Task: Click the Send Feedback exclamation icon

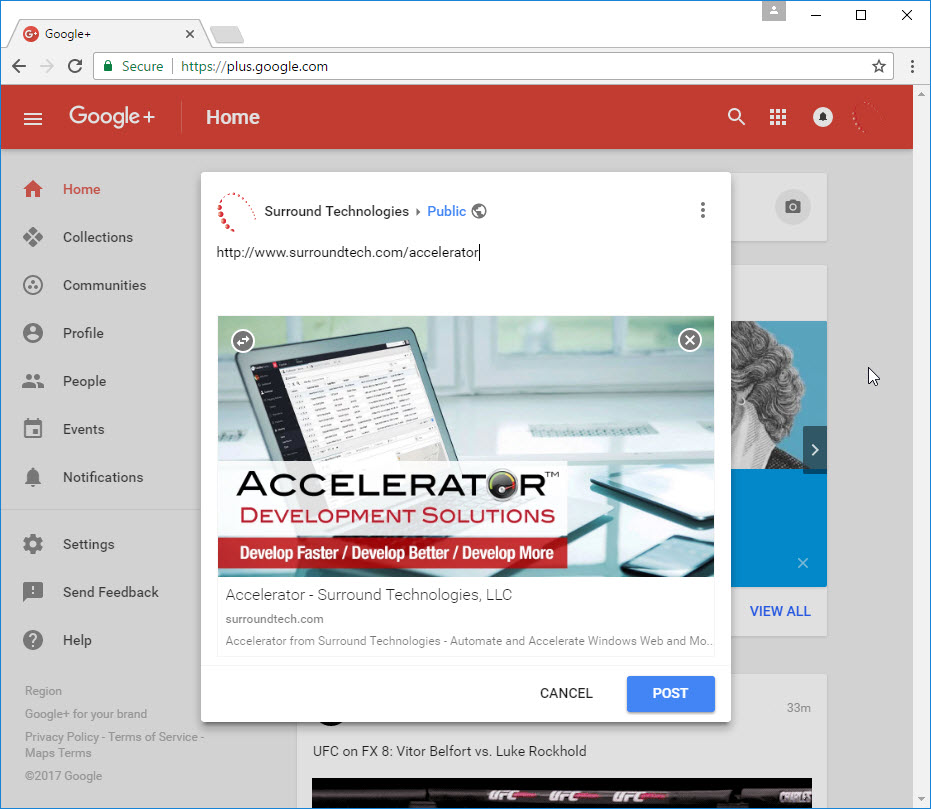Action: [33, 592]
